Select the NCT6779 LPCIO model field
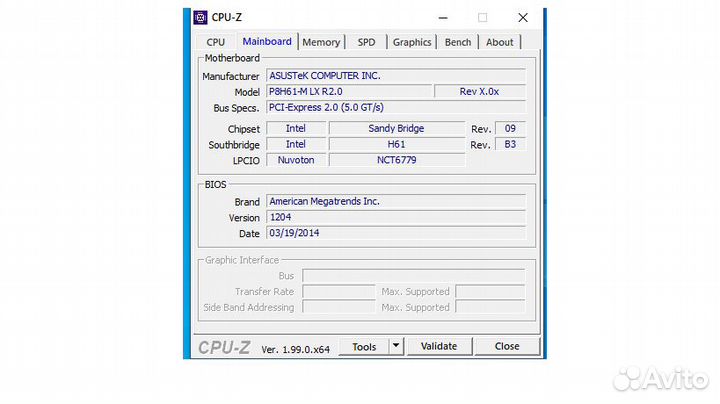The width and height of the screenshot is (720, 404). coord(397,160)
